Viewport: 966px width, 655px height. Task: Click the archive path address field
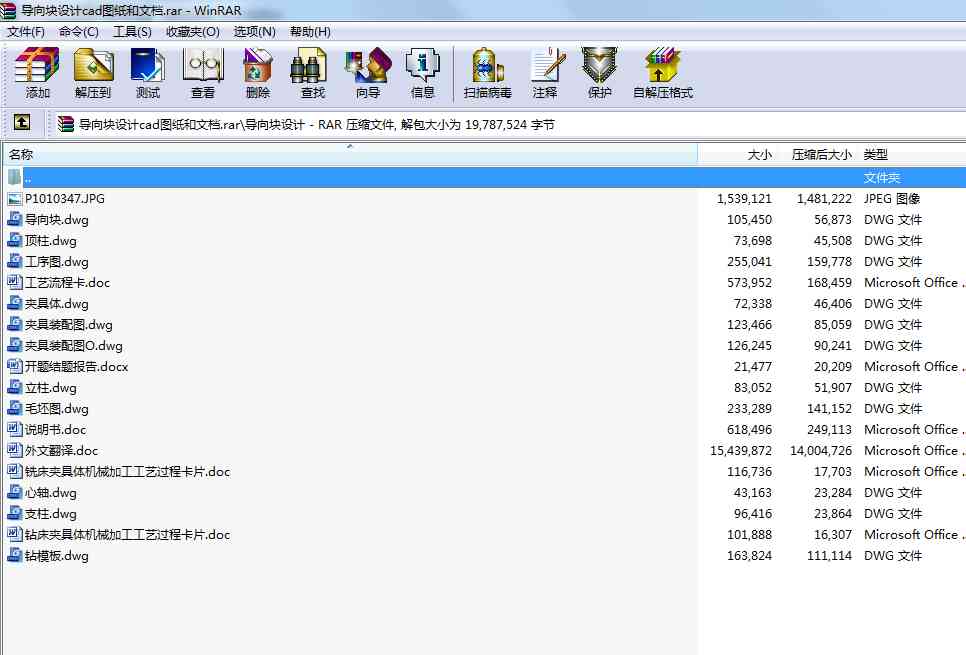(x=510, y=124)
